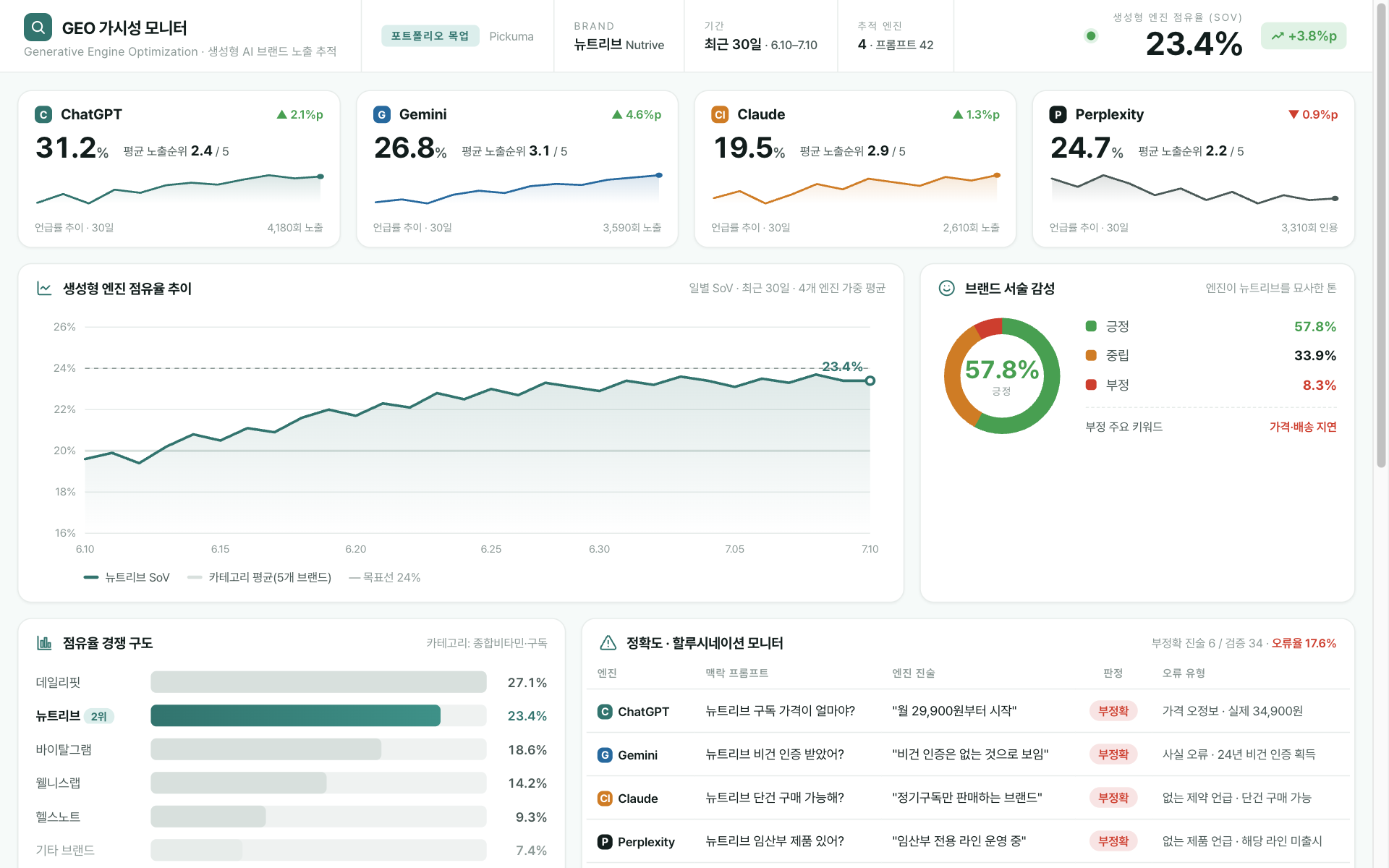Click the 3,310회 인용 count on Perplexity card
The height and width of the screenshot is (868, 1389).
coord(1309,228)
